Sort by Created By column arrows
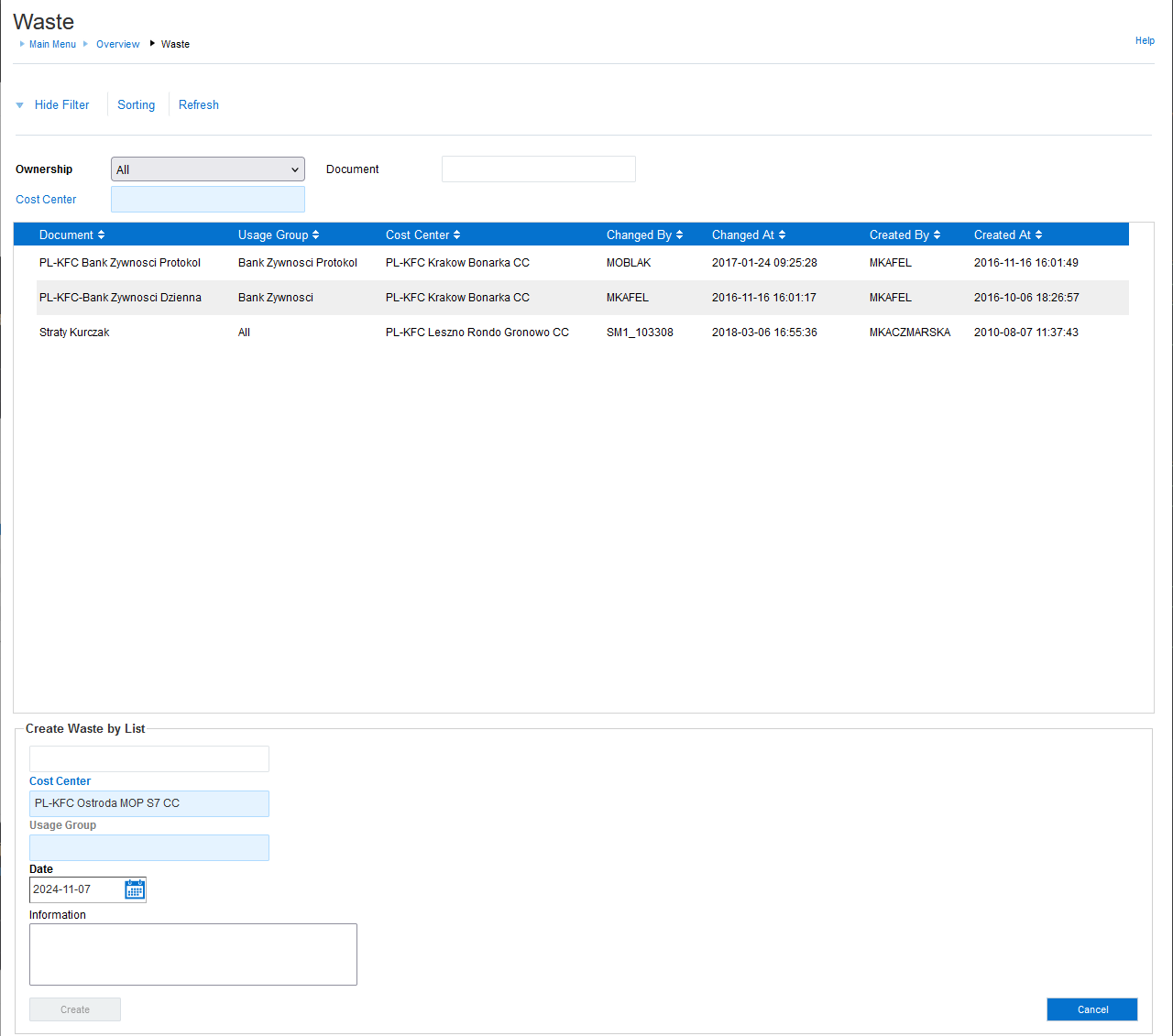The image size is (1173, 1036). 937,235
